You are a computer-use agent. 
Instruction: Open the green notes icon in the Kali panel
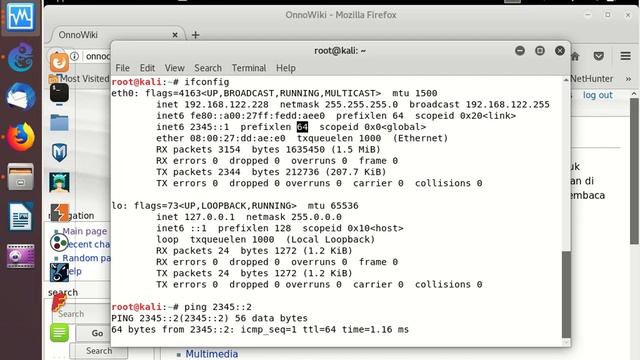(59, 332)
